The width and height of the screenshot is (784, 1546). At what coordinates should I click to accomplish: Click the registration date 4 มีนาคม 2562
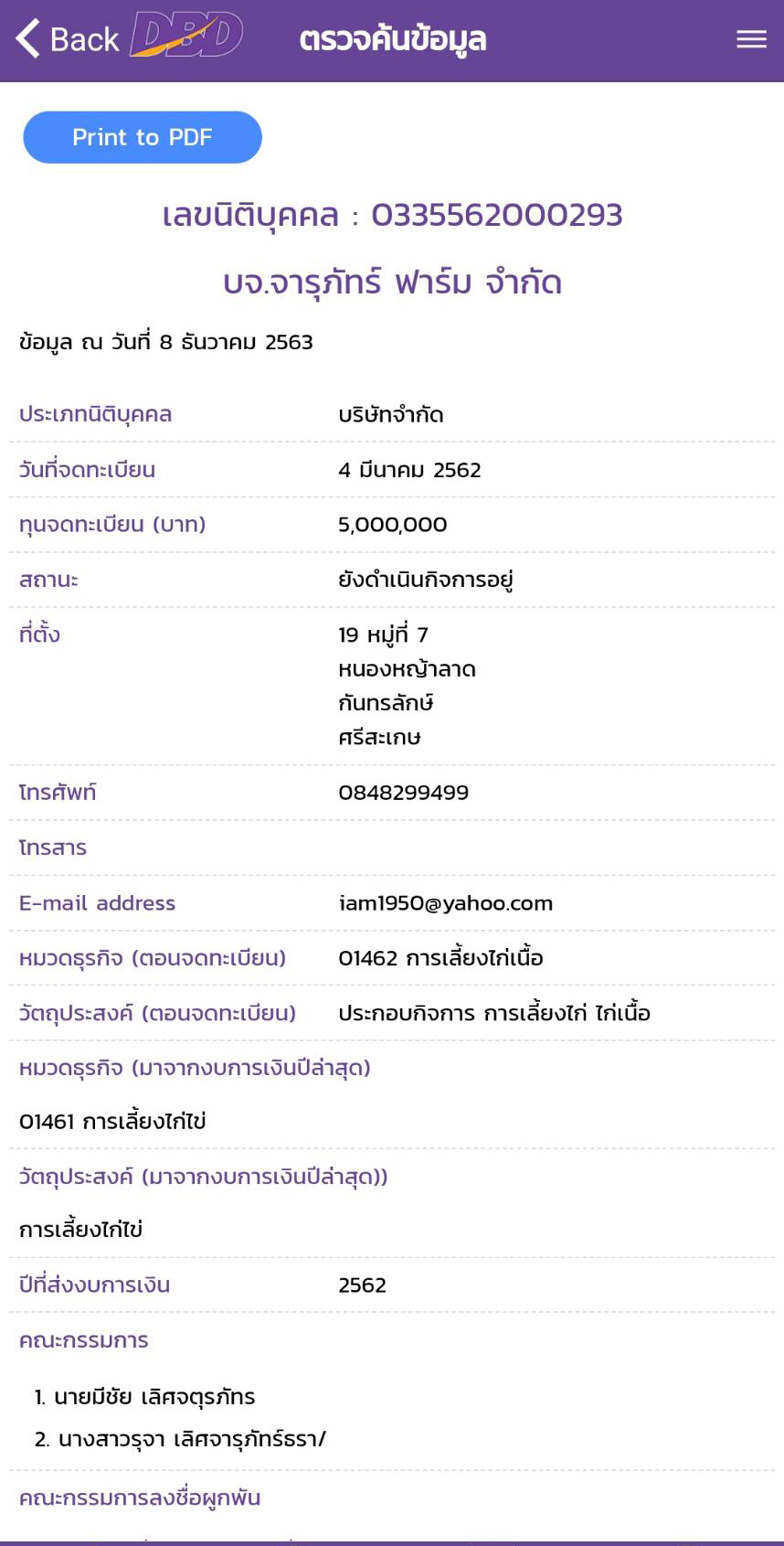coord(409,470)
